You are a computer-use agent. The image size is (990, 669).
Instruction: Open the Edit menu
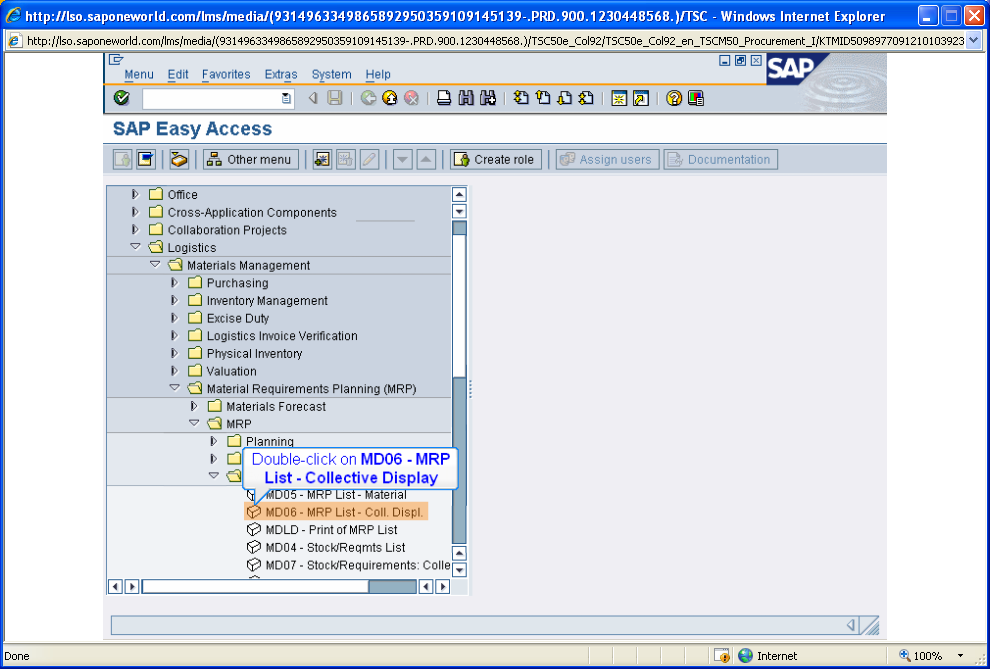coord(178,74)
